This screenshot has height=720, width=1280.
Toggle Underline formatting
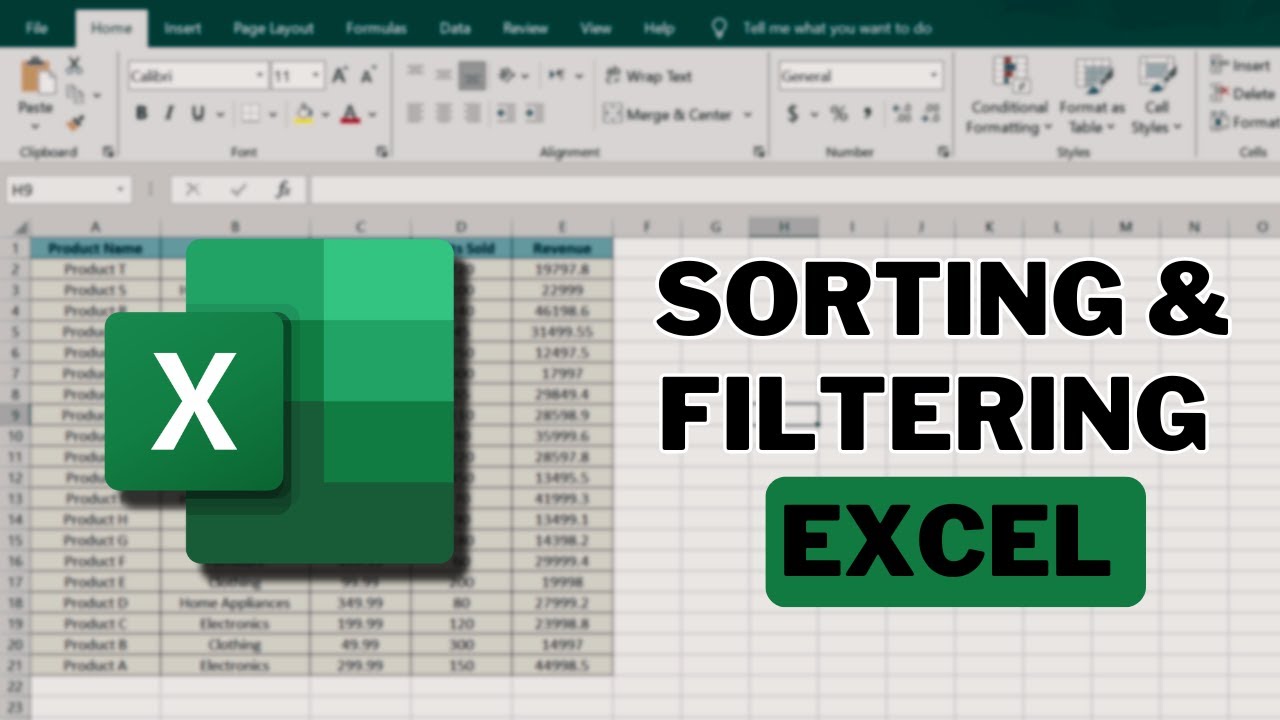pyautogui.click(x=197, y=114)
